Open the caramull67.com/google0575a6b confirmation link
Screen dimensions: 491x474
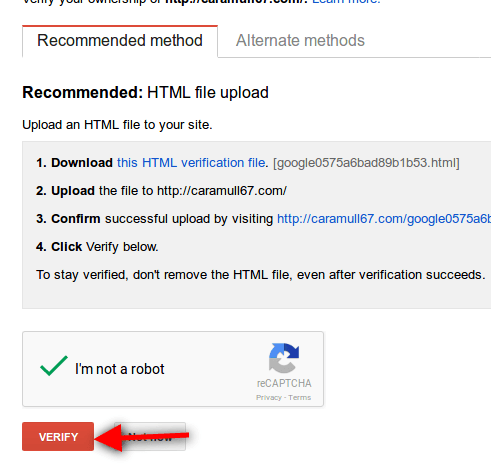pyautogui.click(x=384, y=219)
